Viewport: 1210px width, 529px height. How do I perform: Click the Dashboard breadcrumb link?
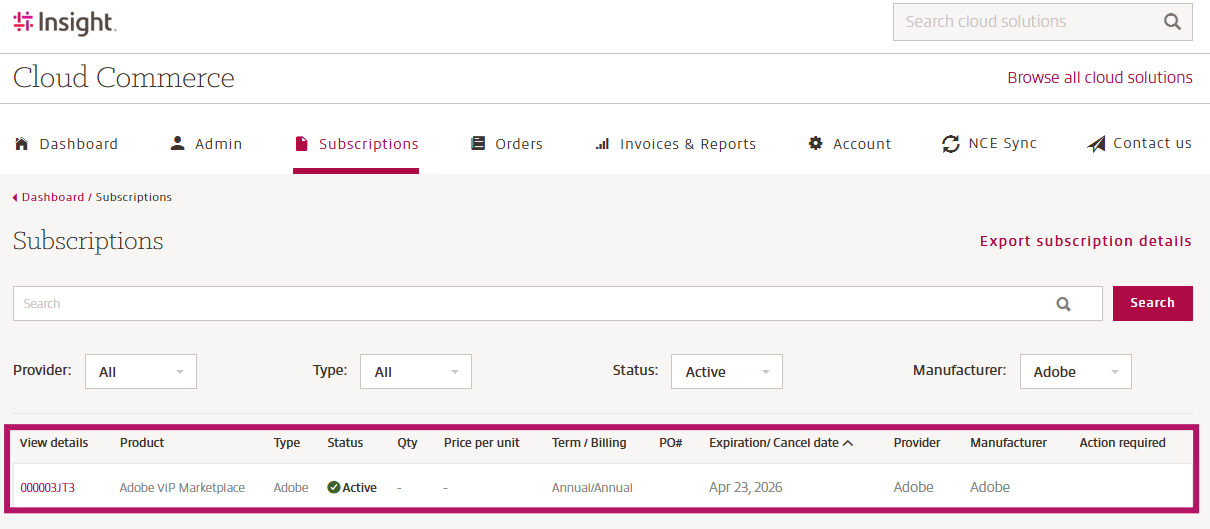pos(53,198)
